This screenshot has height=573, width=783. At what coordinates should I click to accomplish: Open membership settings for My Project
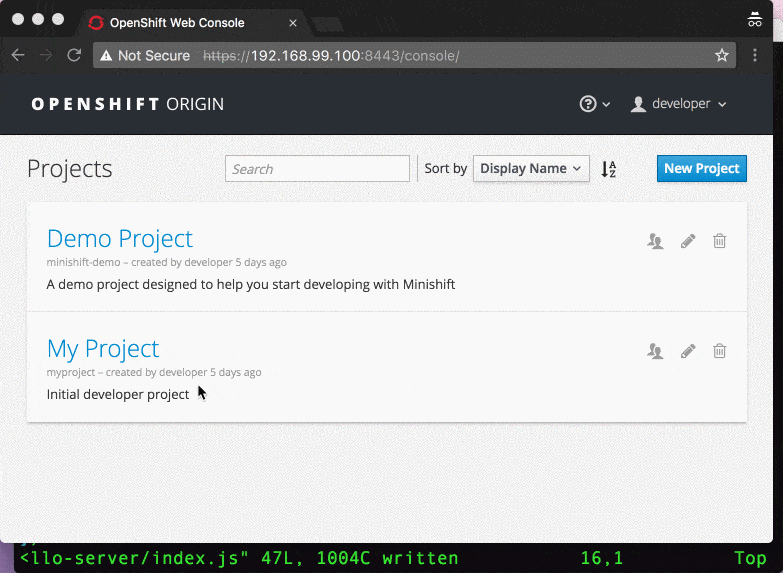(x=655, y=351)
